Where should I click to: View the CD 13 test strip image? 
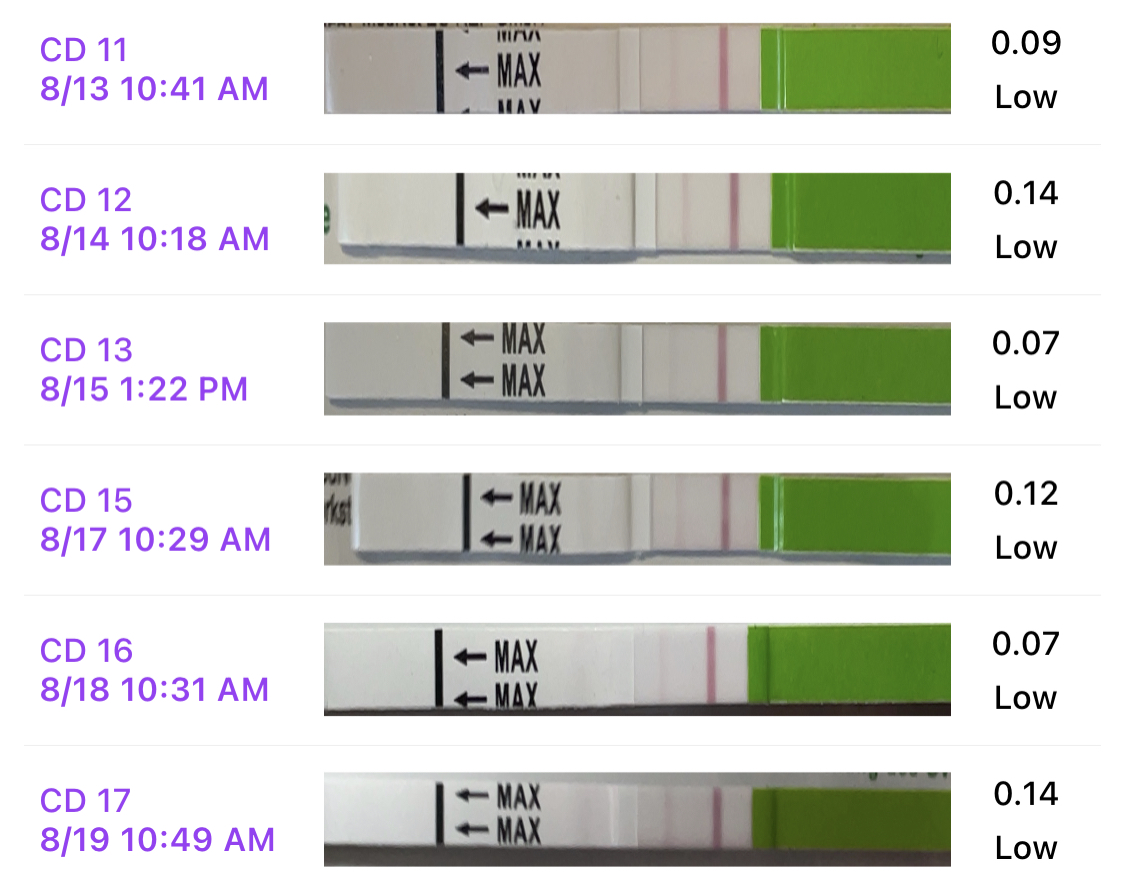click(x=637, y=368)
